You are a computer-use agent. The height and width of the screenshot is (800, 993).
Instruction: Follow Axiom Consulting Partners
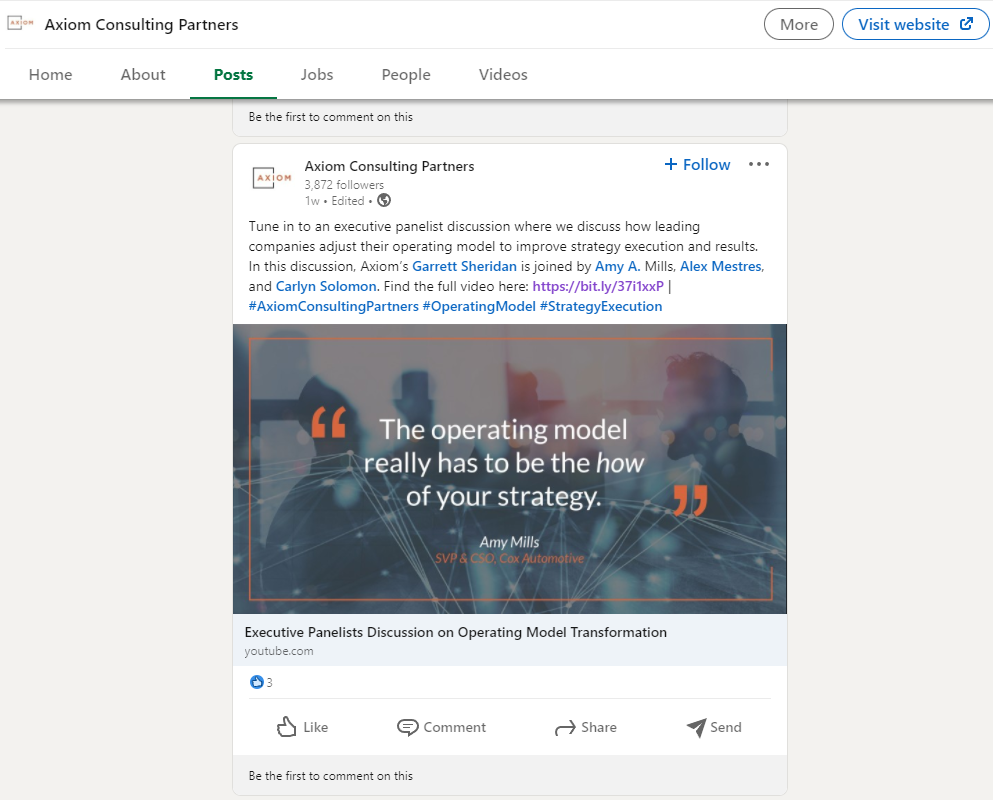point(697,165)
